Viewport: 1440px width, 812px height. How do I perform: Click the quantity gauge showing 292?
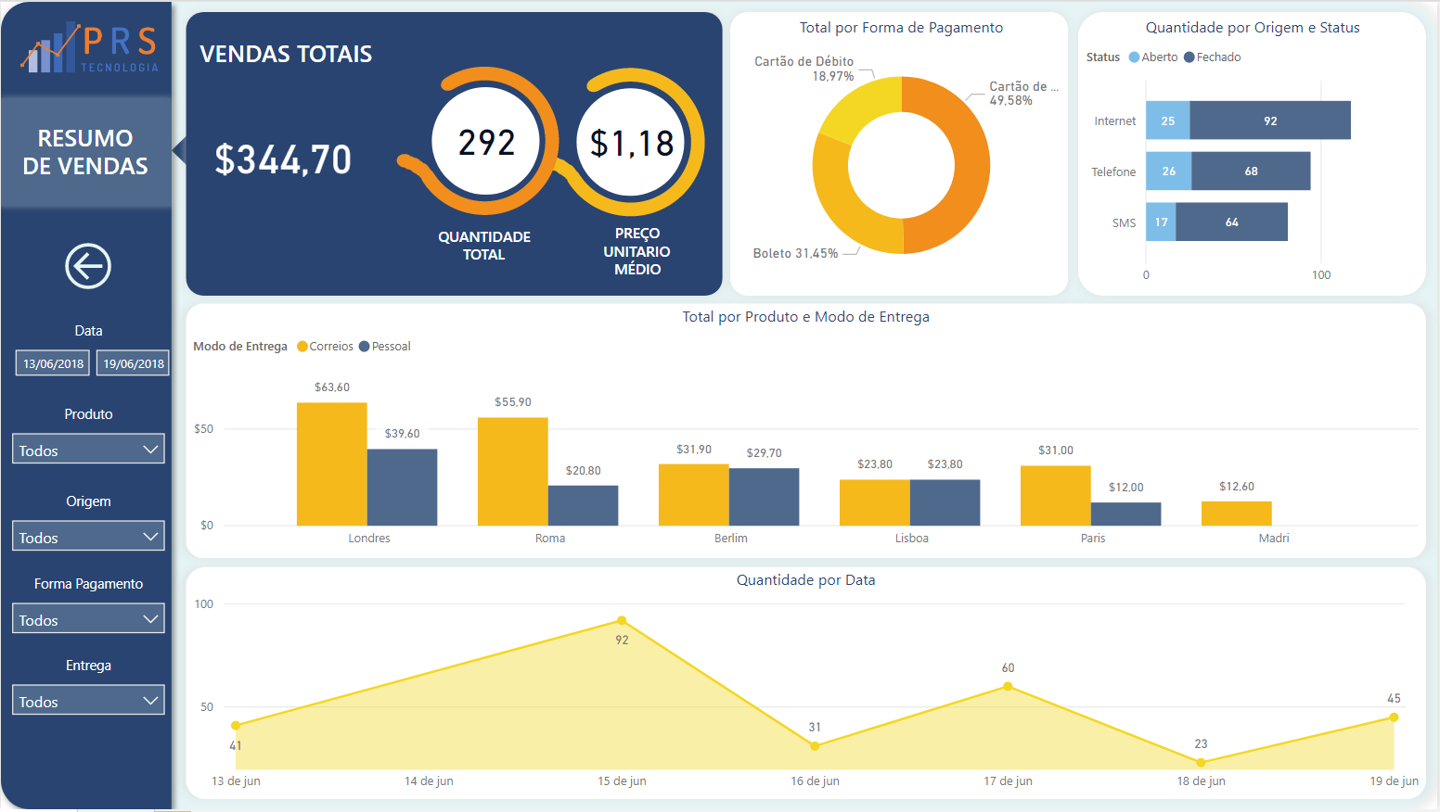coord(484,142)
